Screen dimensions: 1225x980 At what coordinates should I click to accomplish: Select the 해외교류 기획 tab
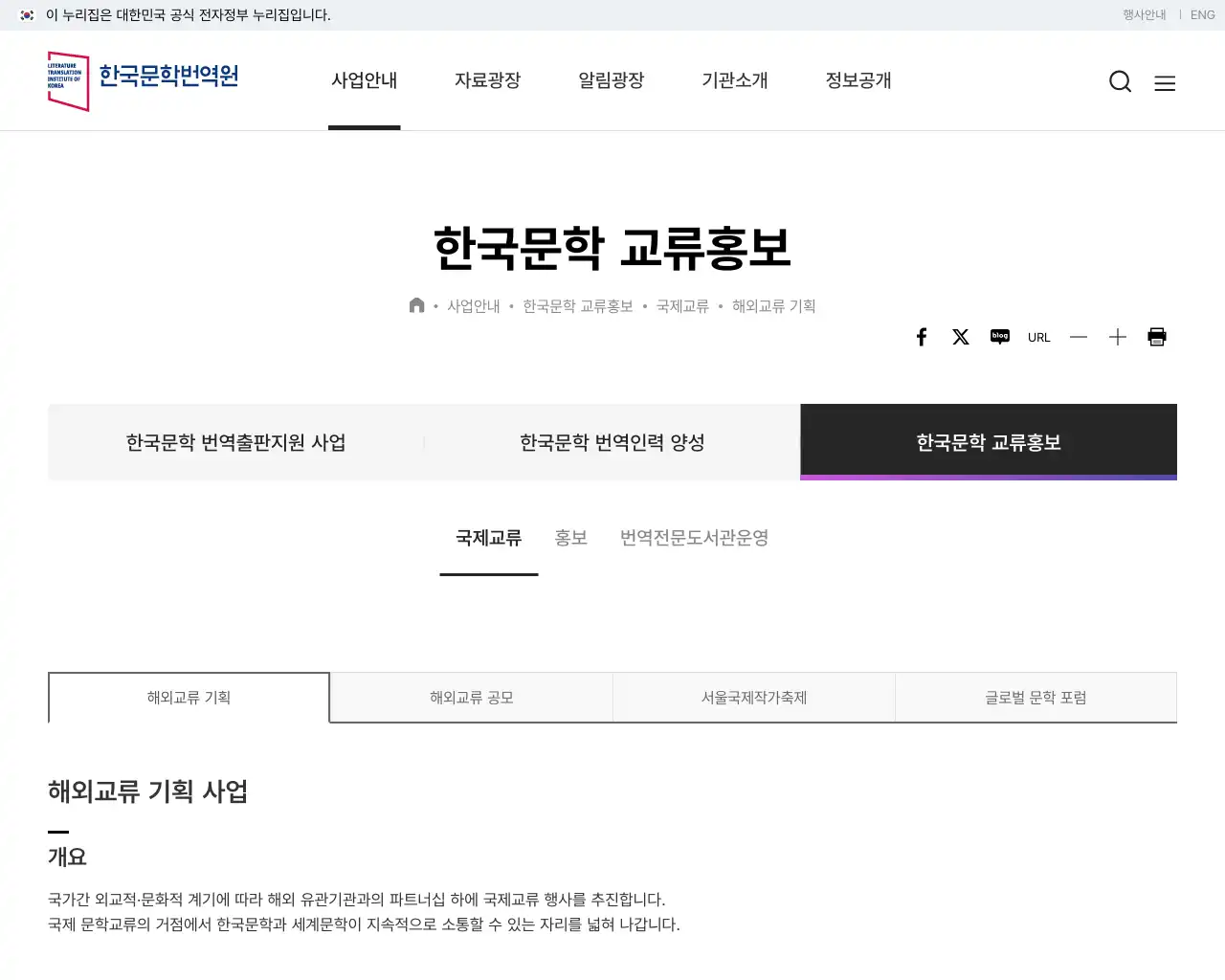point(188,698)
